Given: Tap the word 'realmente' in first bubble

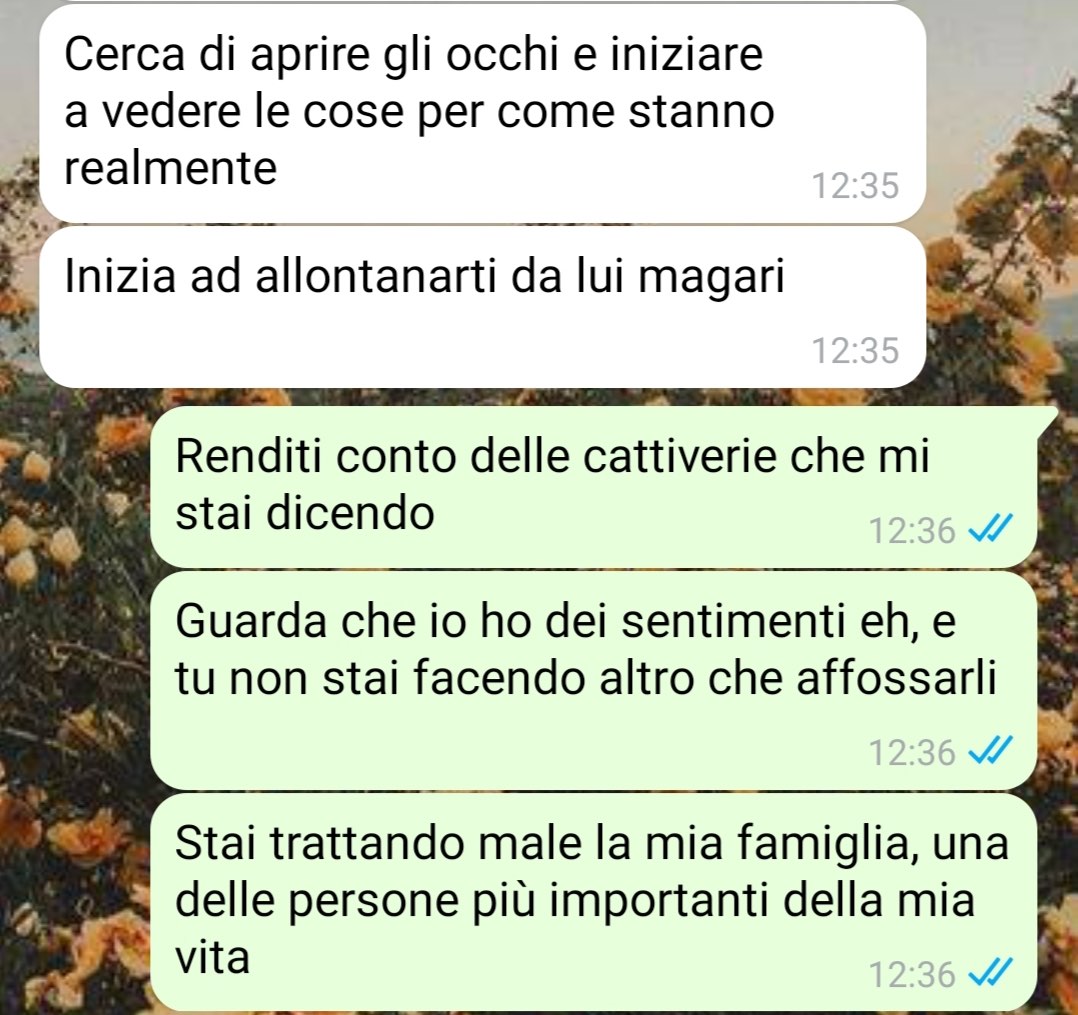Looking at the screenshot, I should click(x=170, y=167).
